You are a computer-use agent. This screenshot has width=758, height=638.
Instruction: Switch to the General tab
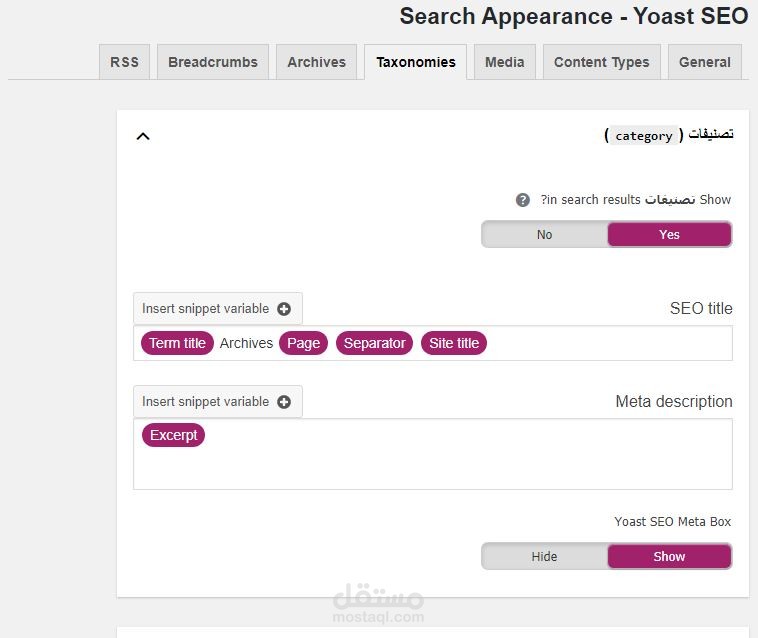[704, 62]
